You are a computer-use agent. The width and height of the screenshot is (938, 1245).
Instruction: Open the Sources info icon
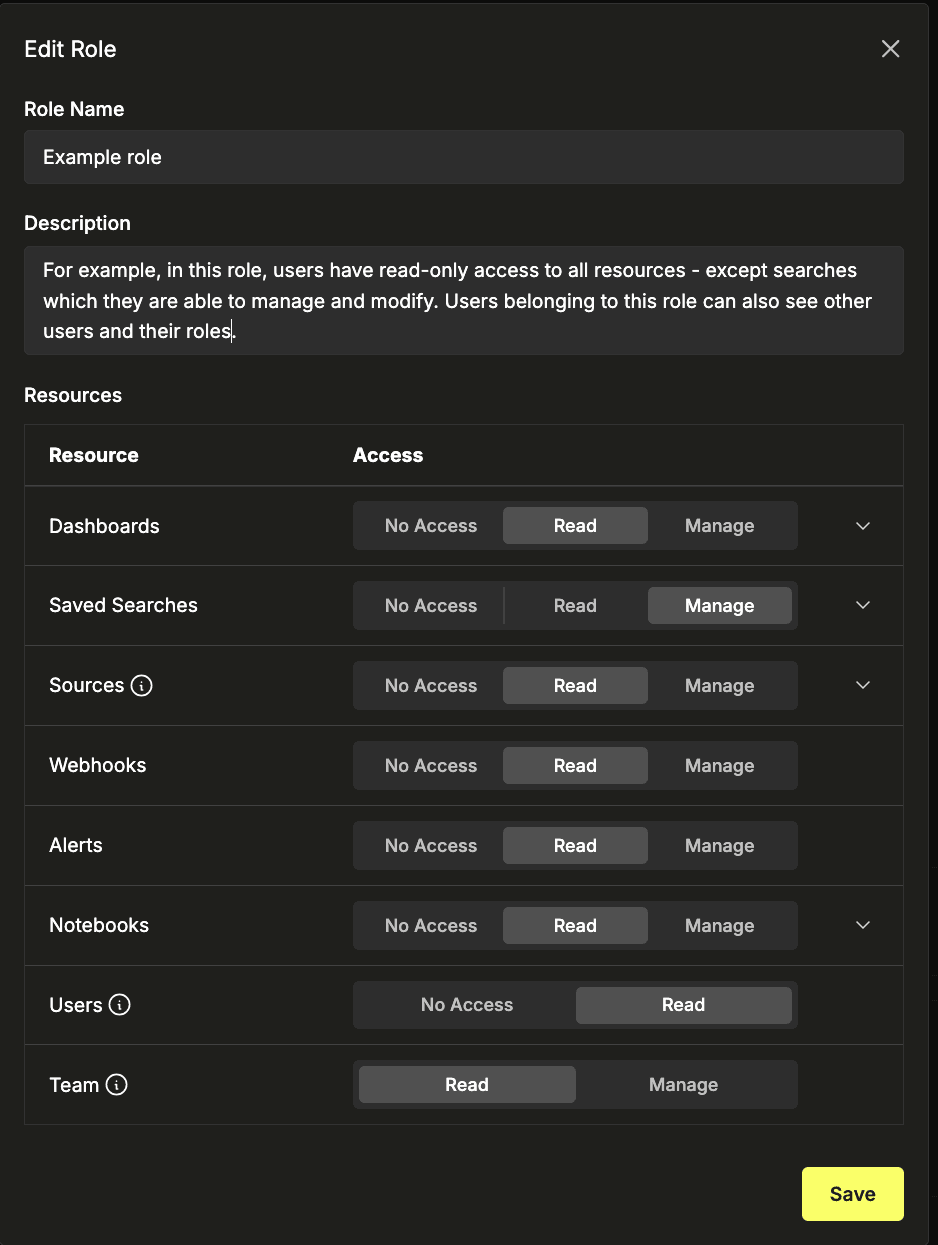[142, 685]
